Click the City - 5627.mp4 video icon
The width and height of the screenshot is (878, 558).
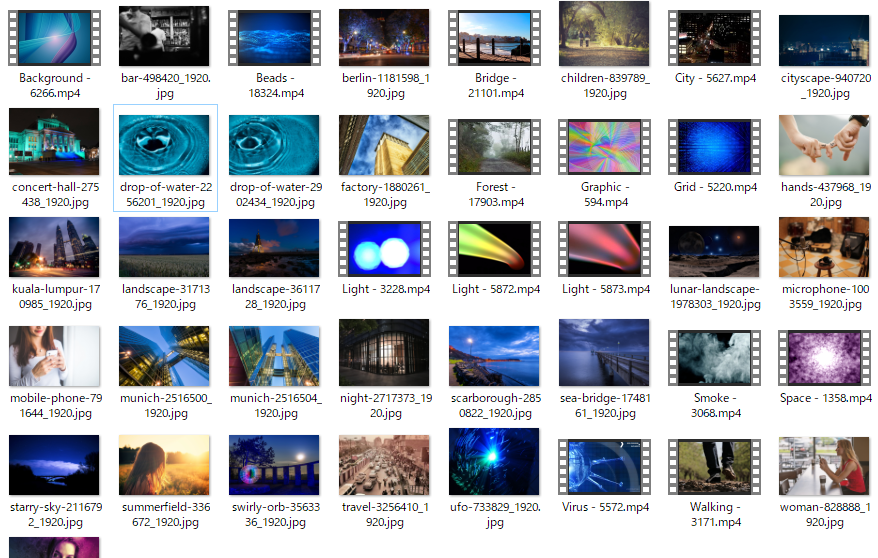coord(714,38)
